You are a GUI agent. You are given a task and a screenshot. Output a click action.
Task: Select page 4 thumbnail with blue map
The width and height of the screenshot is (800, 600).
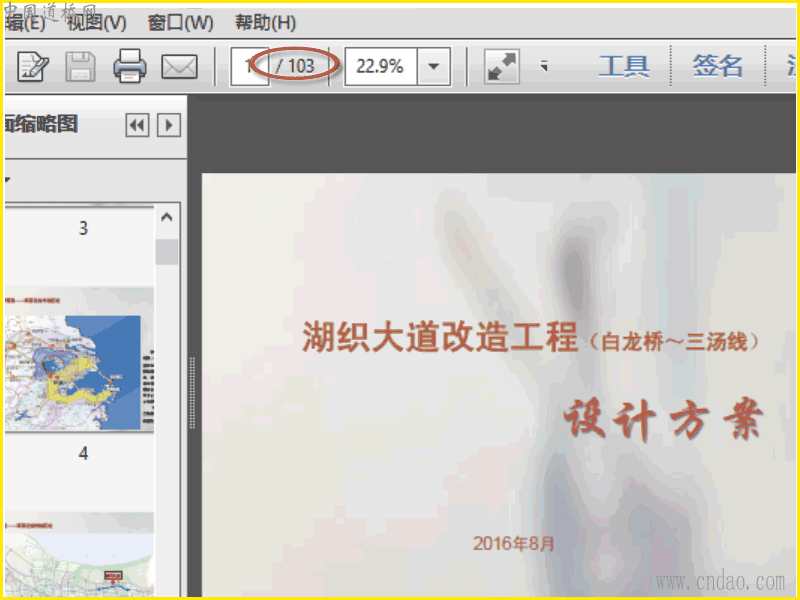click(x=79, y=360)
